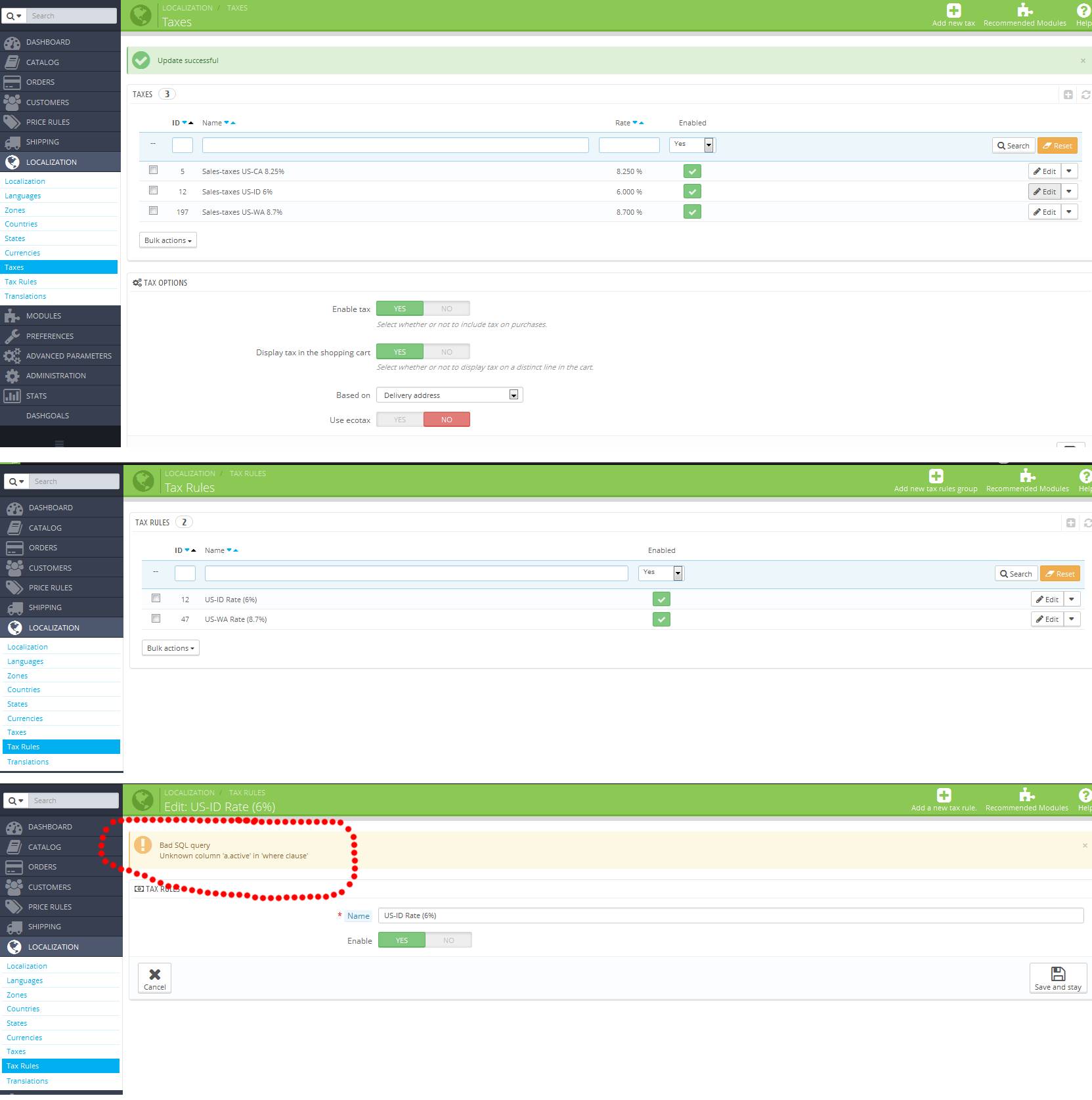This screenshot has width=1092, height=1100.
Task: Open Advanced Parameters in the Taxes page sidebar
Action: pyautogui.click(x=60, y=356)
